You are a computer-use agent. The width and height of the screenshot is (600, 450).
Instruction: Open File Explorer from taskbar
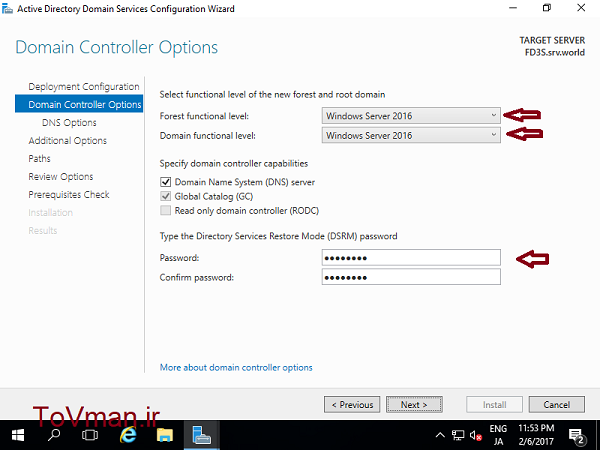[x=165, y=435]
